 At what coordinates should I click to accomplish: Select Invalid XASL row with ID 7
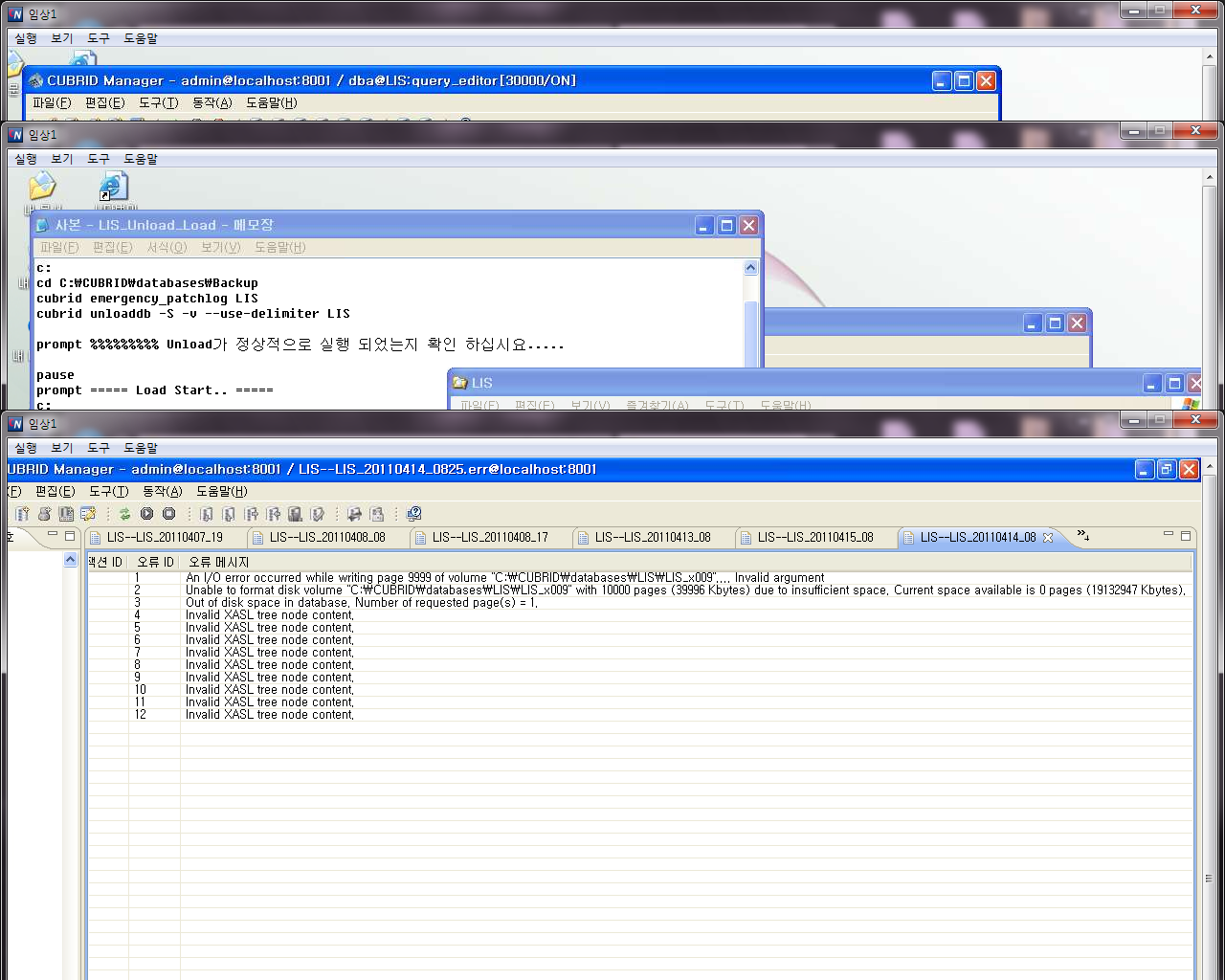(640, 653)
